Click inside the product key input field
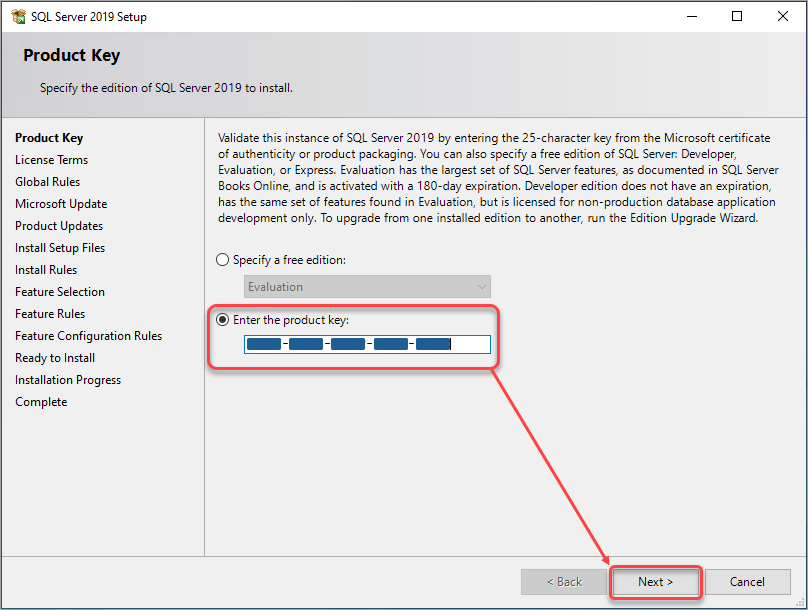808x610 pixels. click(x=367, y=344)
